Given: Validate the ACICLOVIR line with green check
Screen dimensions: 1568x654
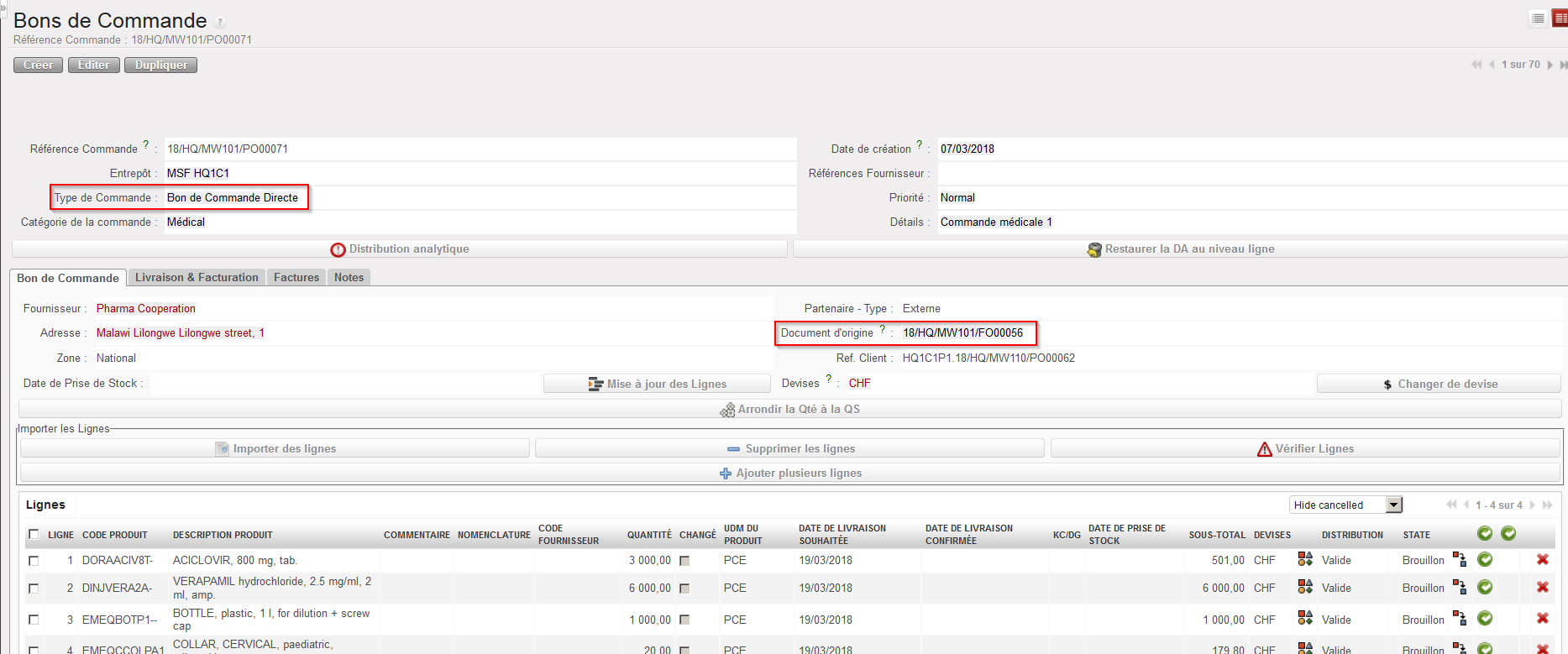Looking at the screenshot, I should pyautogui.click(x=1485, y=560).
